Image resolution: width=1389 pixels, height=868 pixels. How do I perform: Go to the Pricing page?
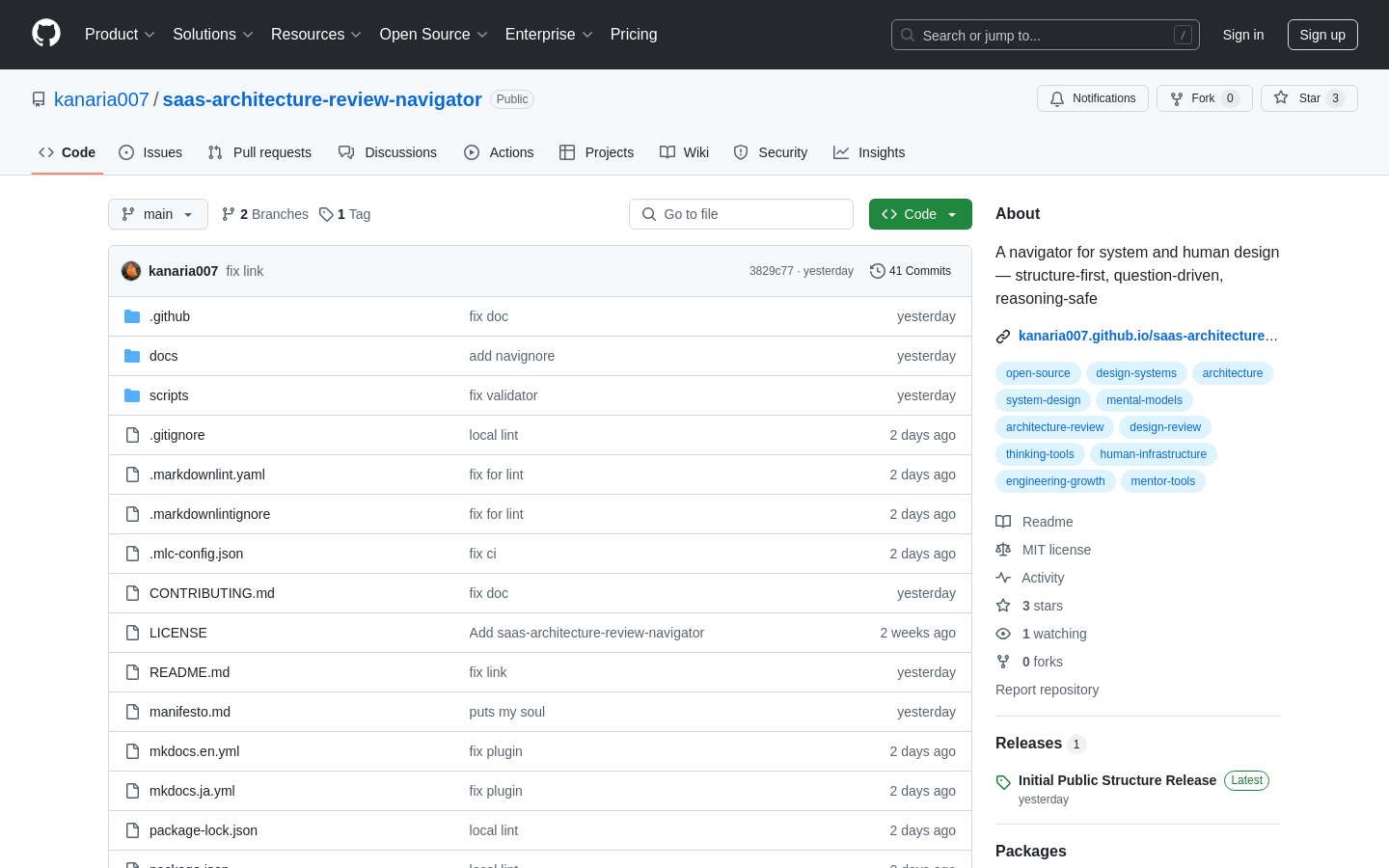(x=634, y=34)
